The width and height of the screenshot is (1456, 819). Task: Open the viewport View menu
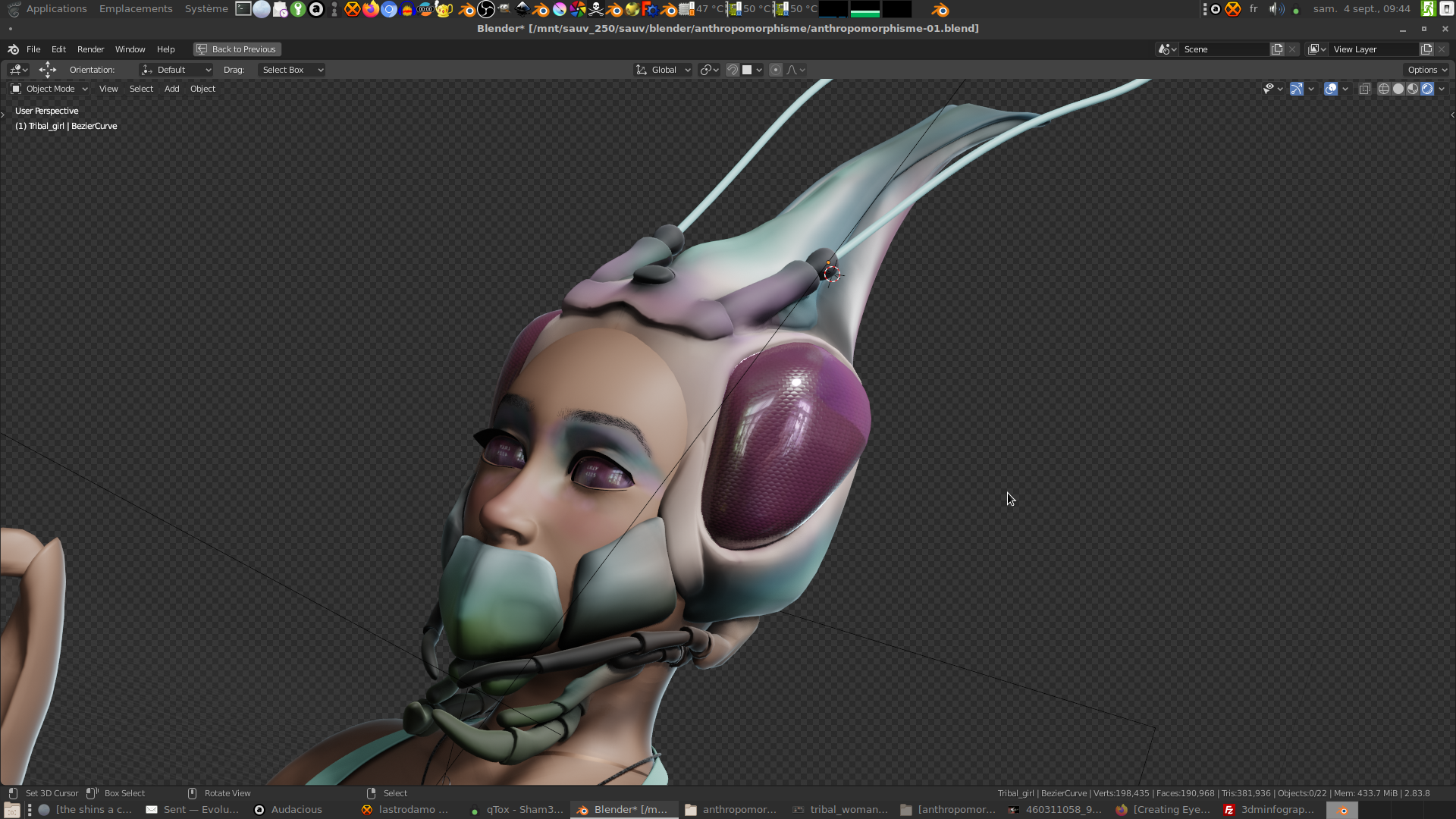[108, 89]
